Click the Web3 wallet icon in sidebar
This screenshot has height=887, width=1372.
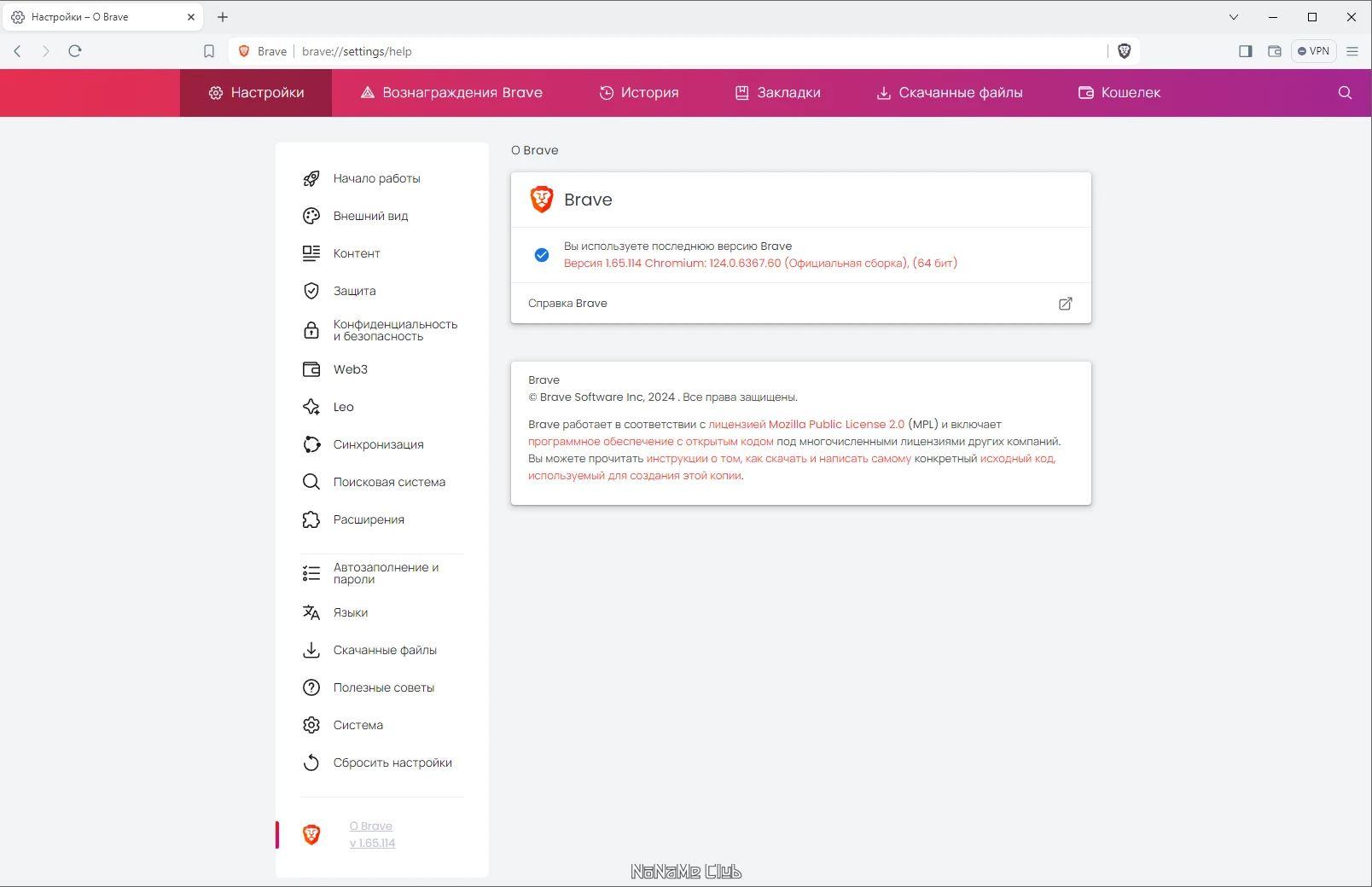(311, 369)
